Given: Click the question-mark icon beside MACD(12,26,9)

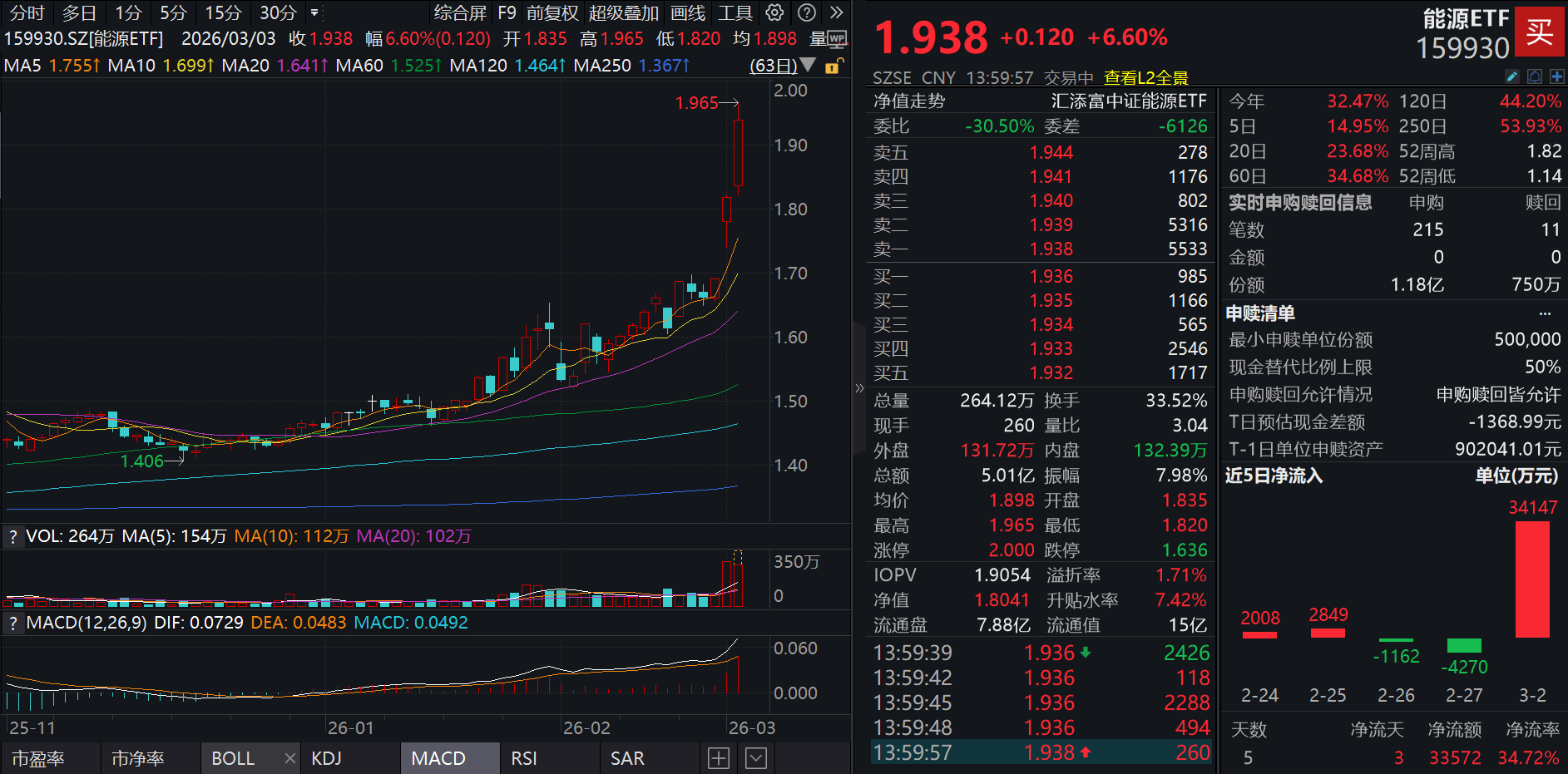Looking at the screenshot, I should 12,622.
